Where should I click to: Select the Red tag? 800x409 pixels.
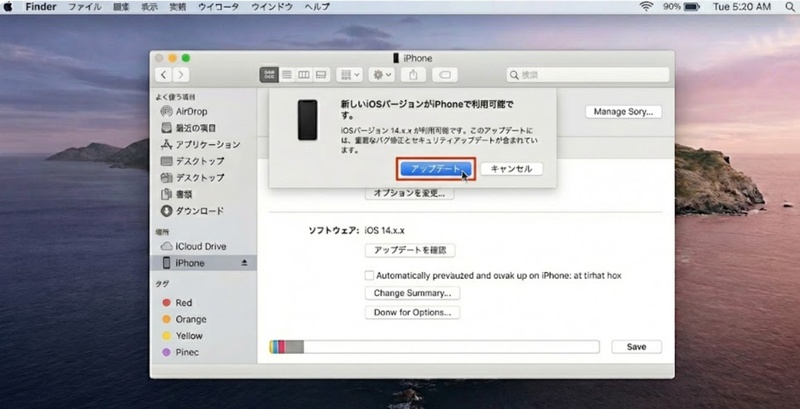click(177, 303)
